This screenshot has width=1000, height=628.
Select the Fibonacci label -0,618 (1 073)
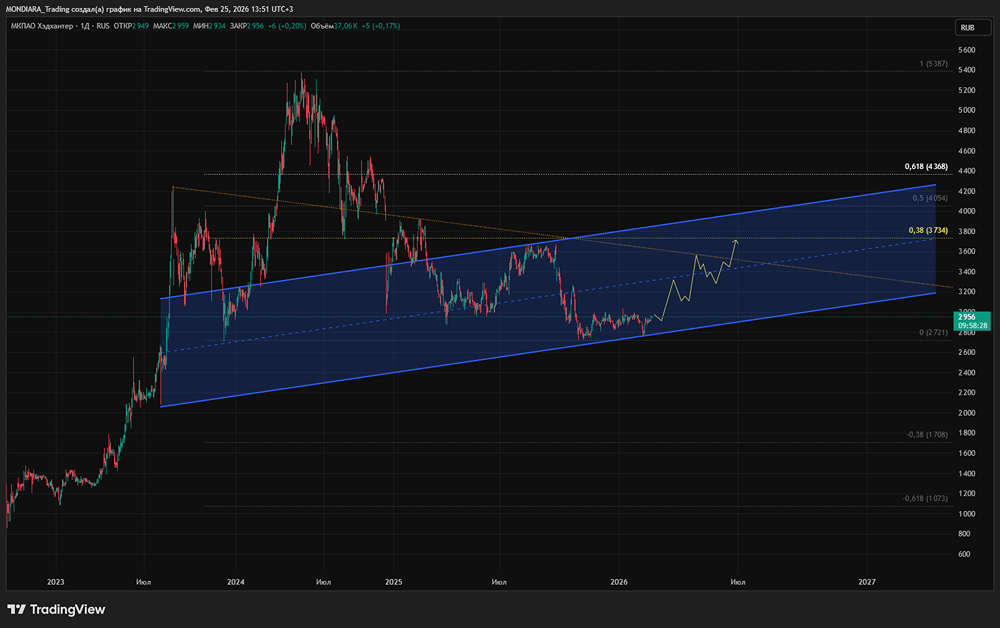click(925, 498)
